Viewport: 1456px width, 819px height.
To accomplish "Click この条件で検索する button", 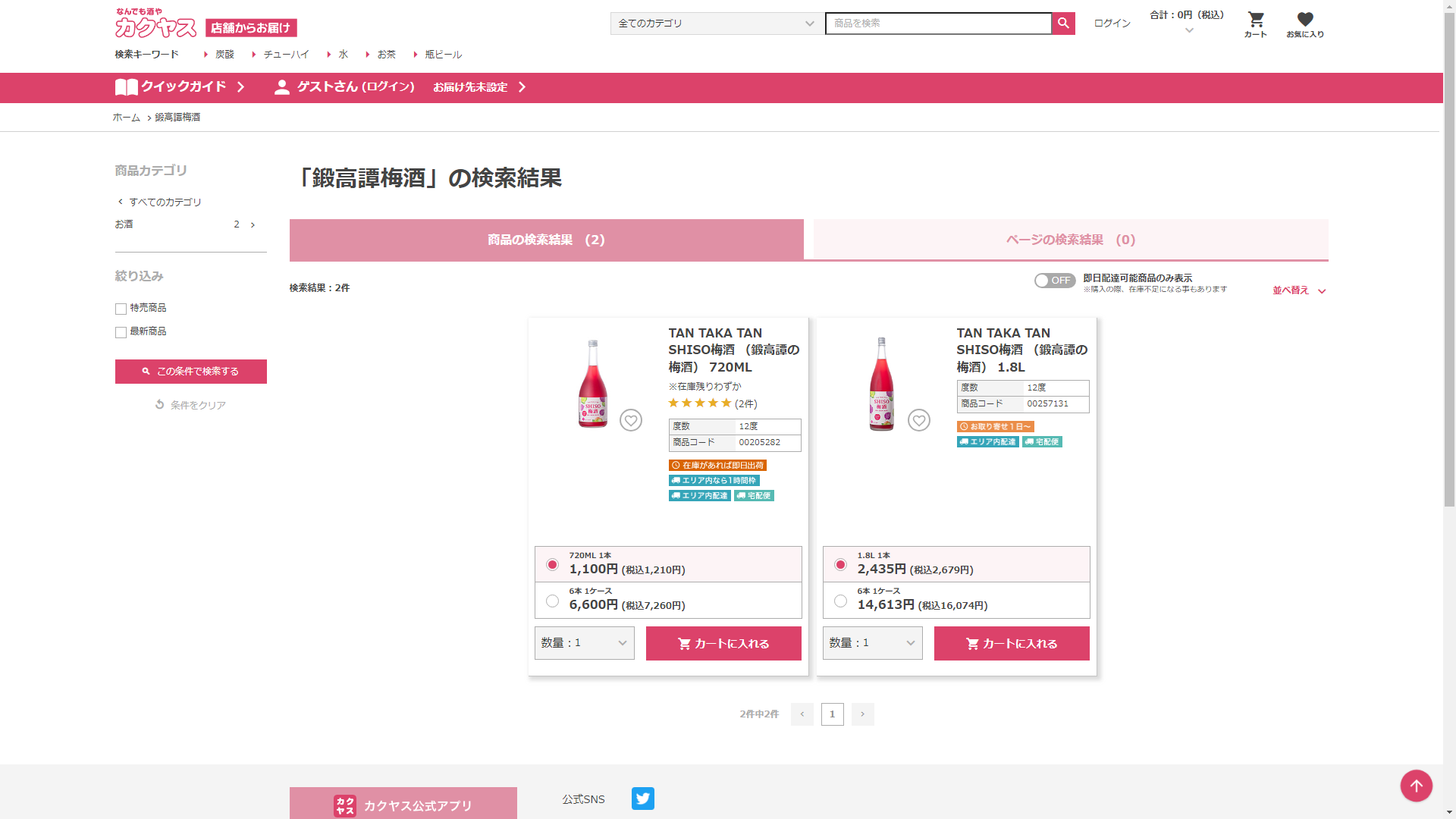I will point(191,372).
